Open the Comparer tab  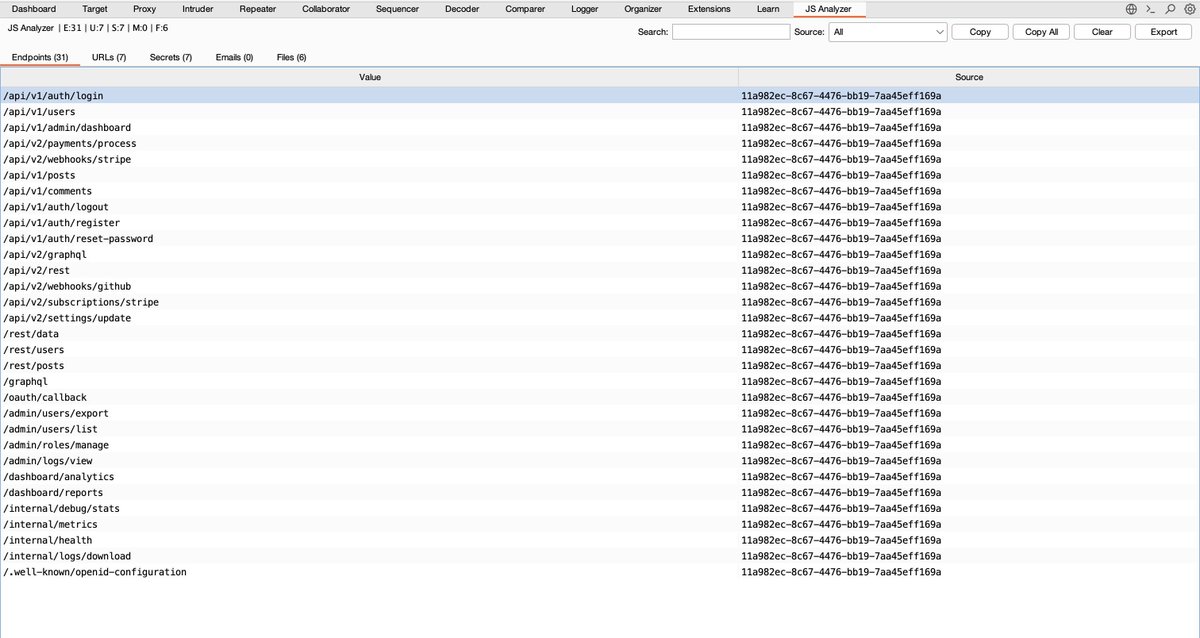pyautogui.click(x=526, y=9)
